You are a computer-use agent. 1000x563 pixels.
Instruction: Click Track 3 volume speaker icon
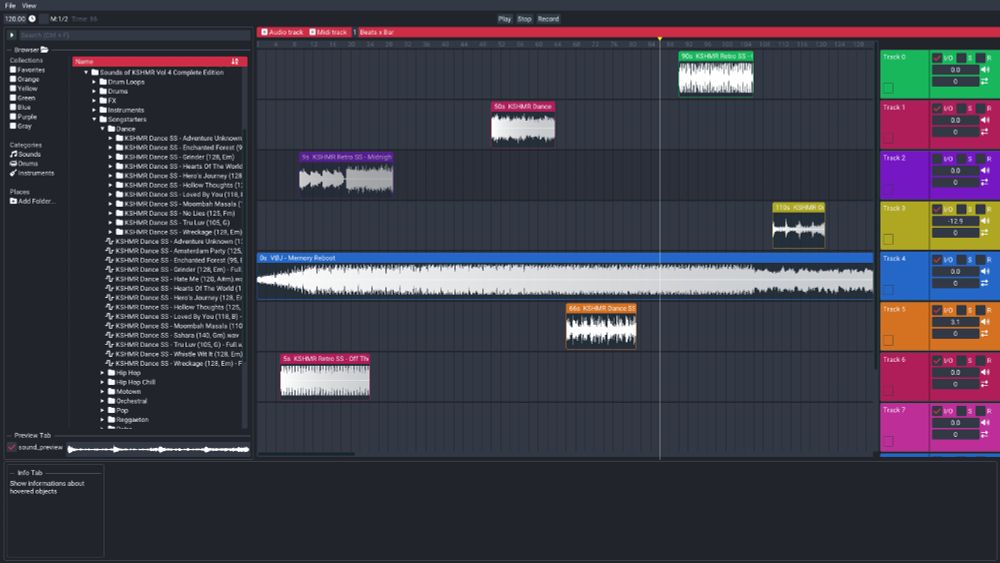coord(985,221)
